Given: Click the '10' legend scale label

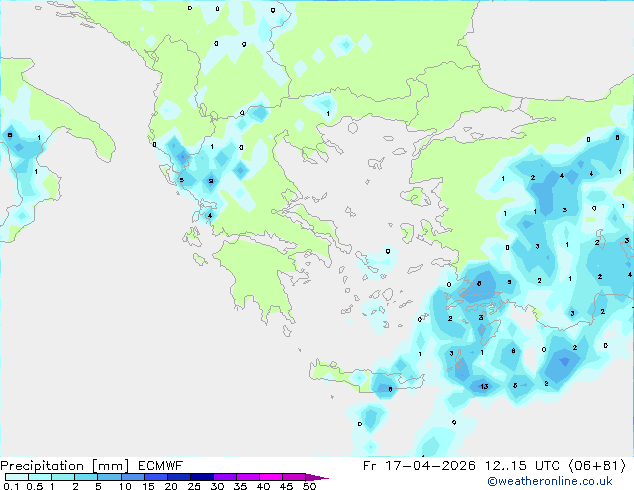Looking at the screenshot, I should click(x=125, y=486).
